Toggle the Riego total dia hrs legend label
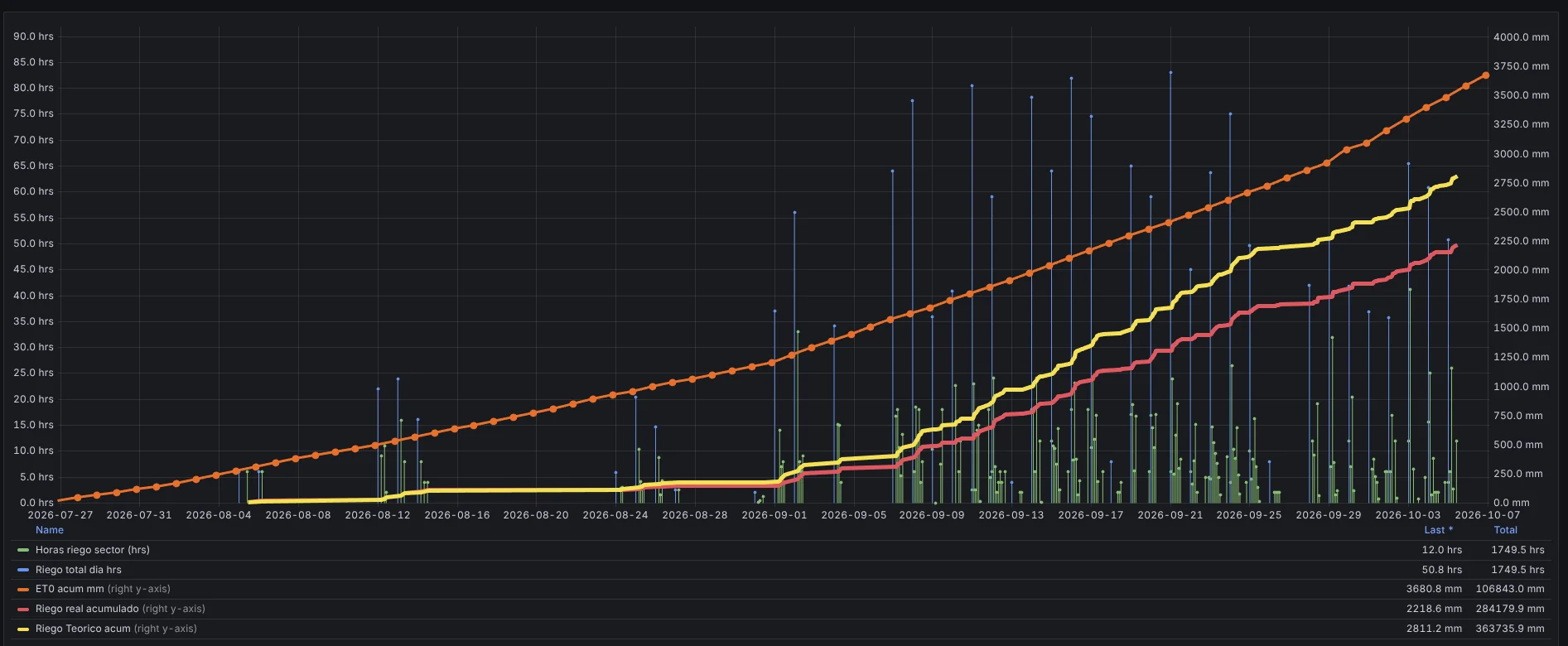 [79, 570]
